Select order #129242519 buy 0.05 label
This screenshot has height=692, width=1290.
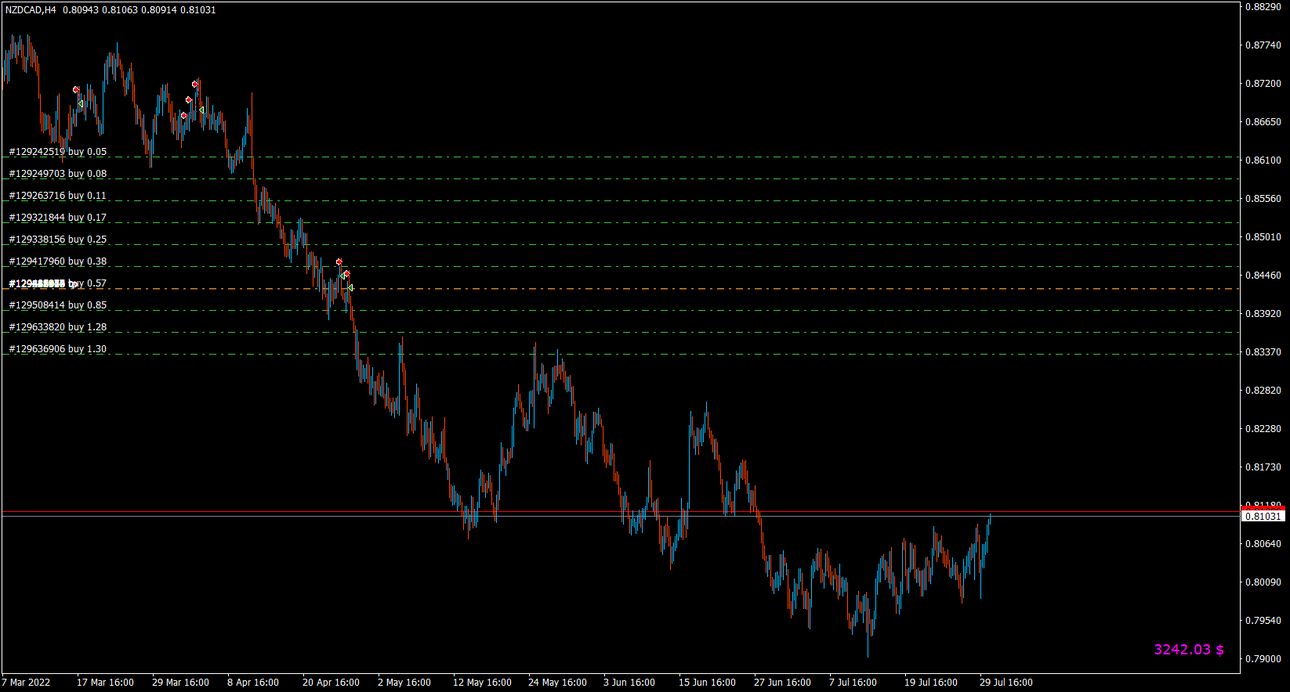point(58,152)
